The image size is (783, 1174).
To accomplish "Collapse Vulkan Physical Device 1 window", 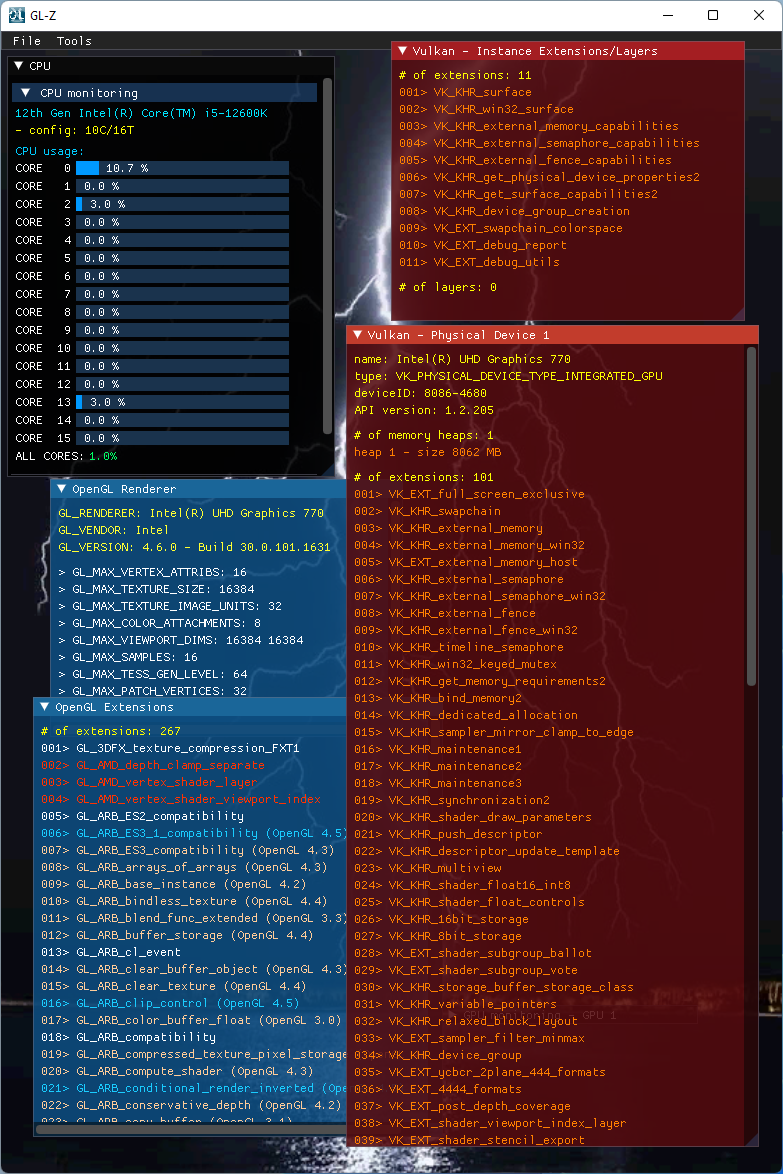I will [x=357, y=335].
